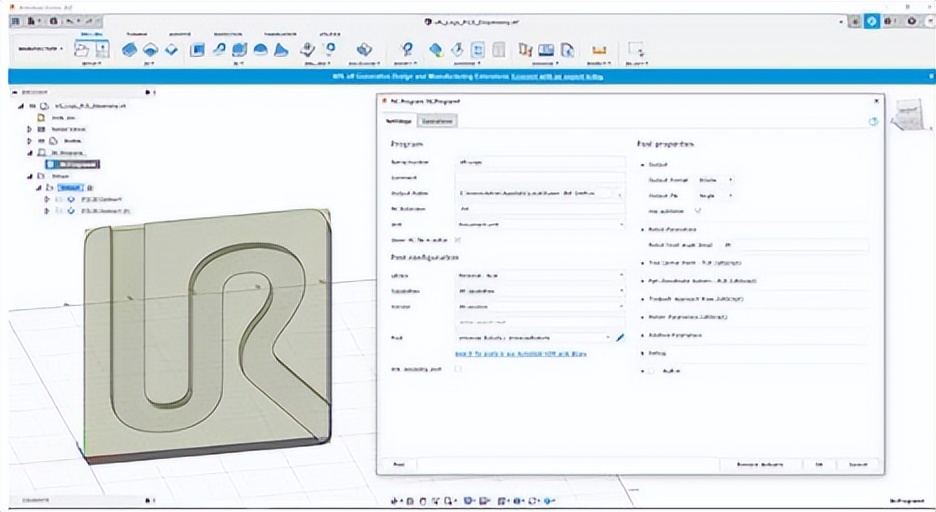Click the Select tool icon in the toolbar
This screenshot has height=512, width=936.
[636, 49]
